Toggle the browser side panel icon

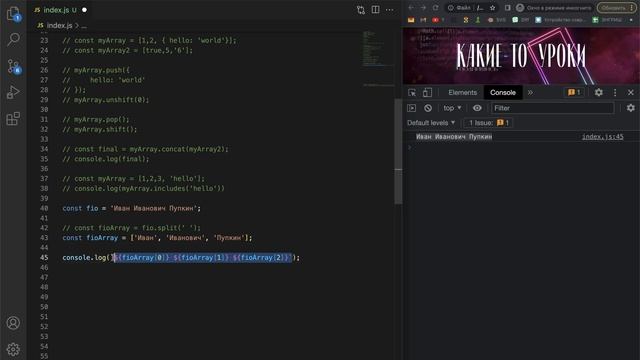coord(507,8)
